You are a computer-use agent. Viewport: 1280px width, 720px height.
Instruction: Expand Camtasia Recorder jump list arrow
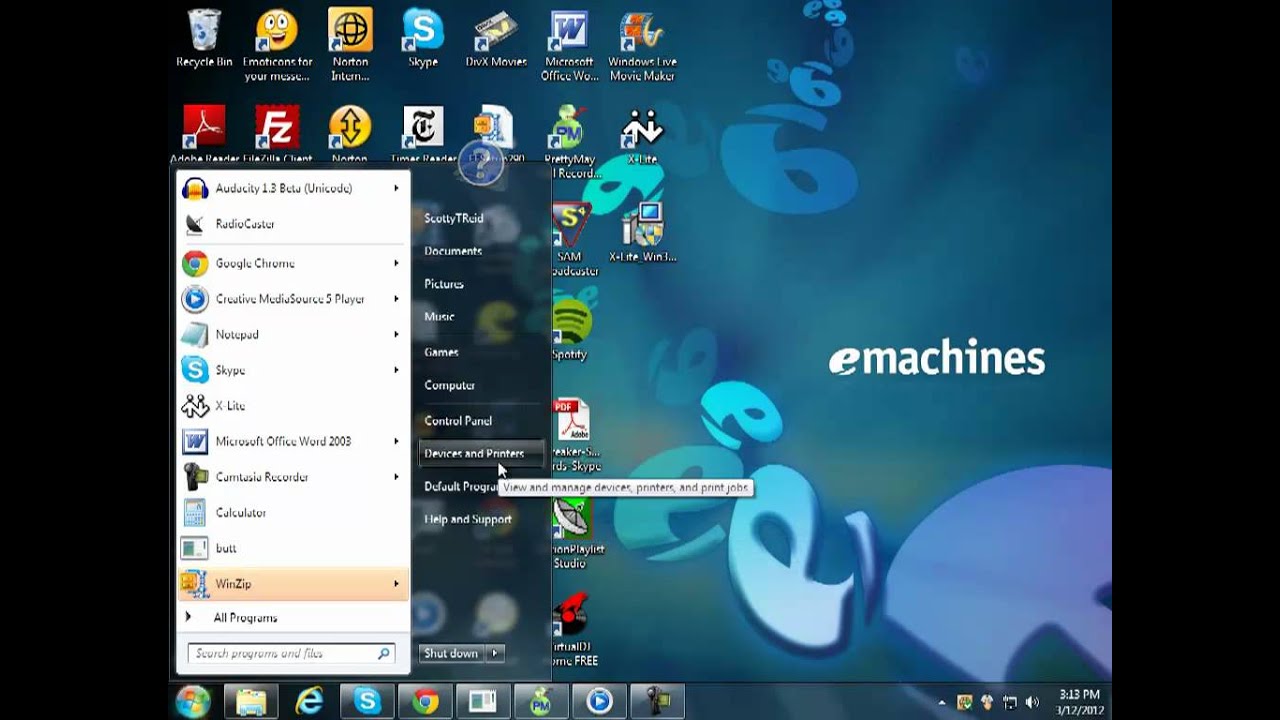(x=396, y=477)
